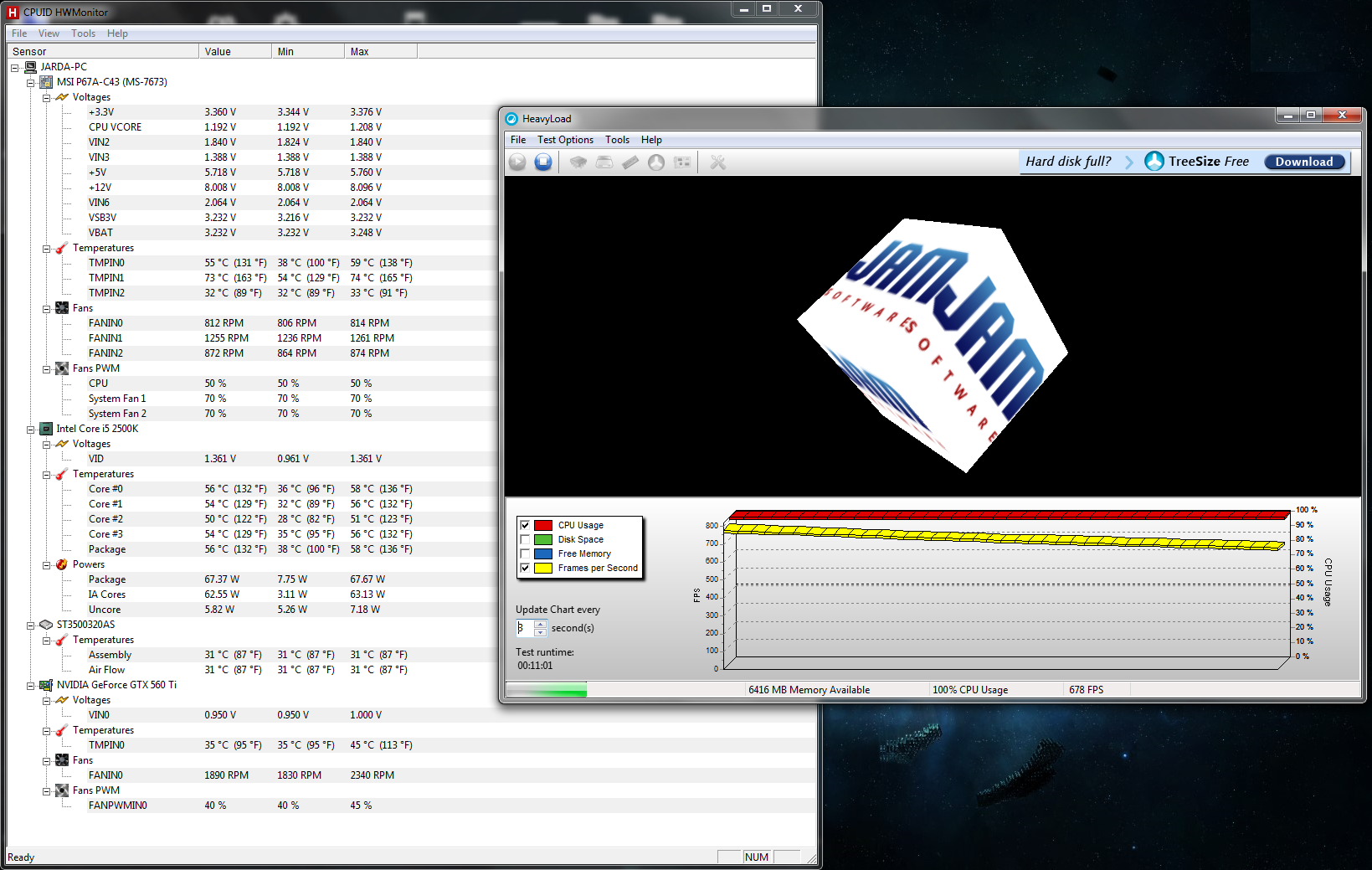Click the Stop test button in HeavyLoad toolbar

[543, 162]
